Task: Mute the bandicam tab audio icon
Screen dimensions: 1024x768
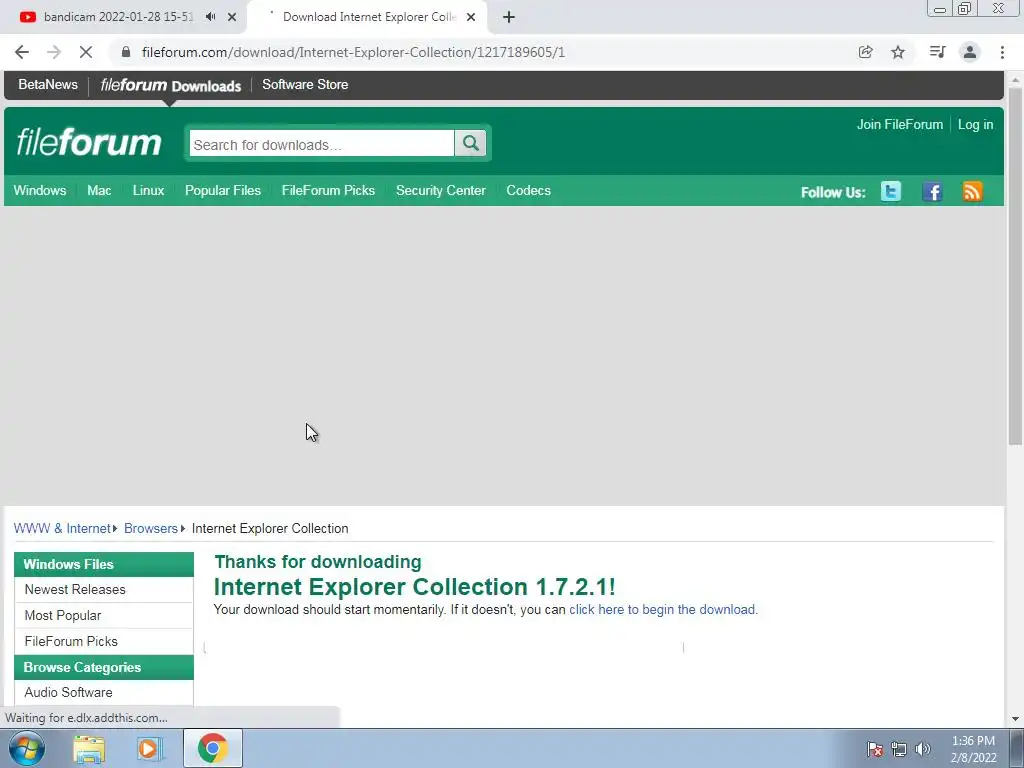Action: [210, 17]
